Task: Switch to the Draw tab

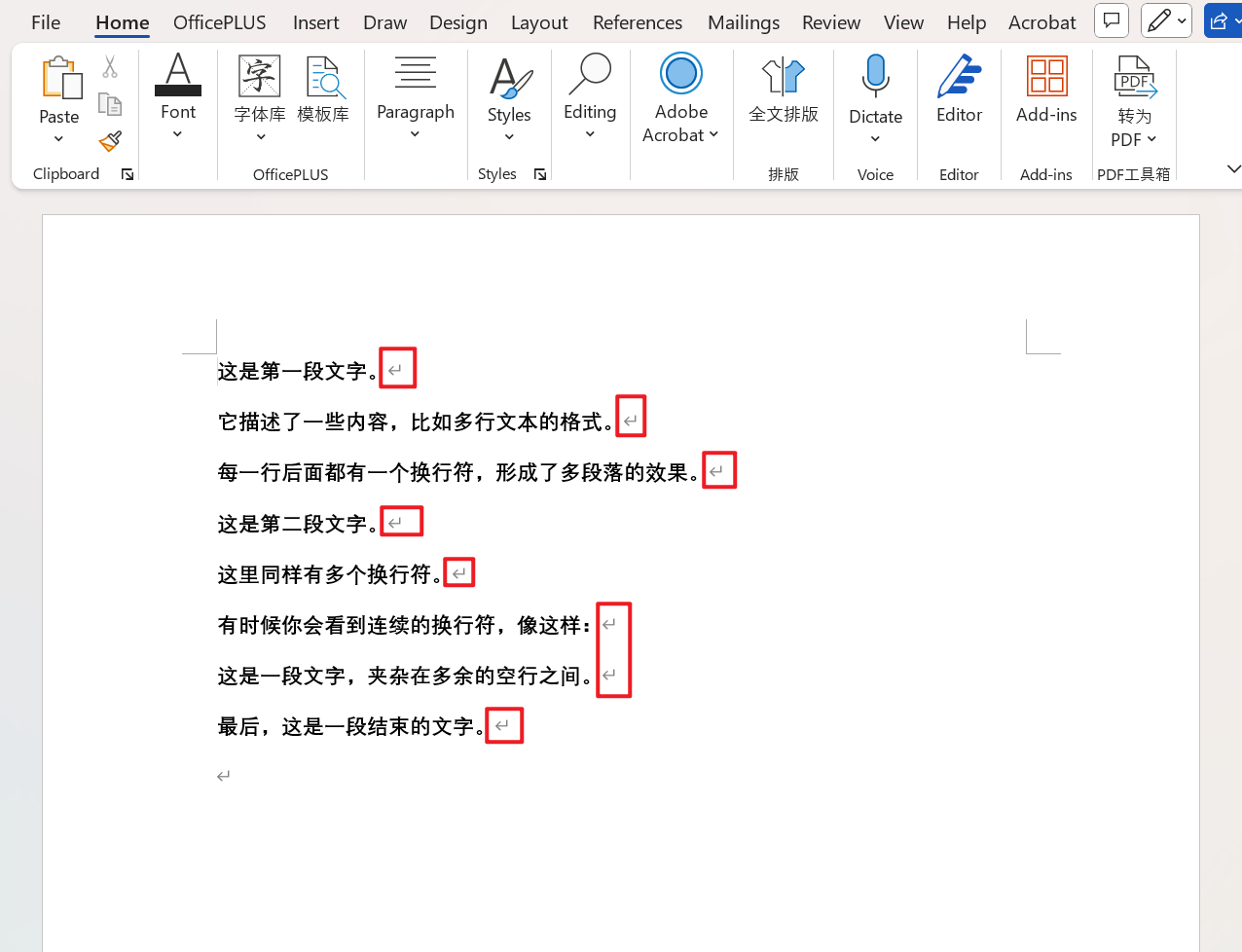Action: click(385, 21)
